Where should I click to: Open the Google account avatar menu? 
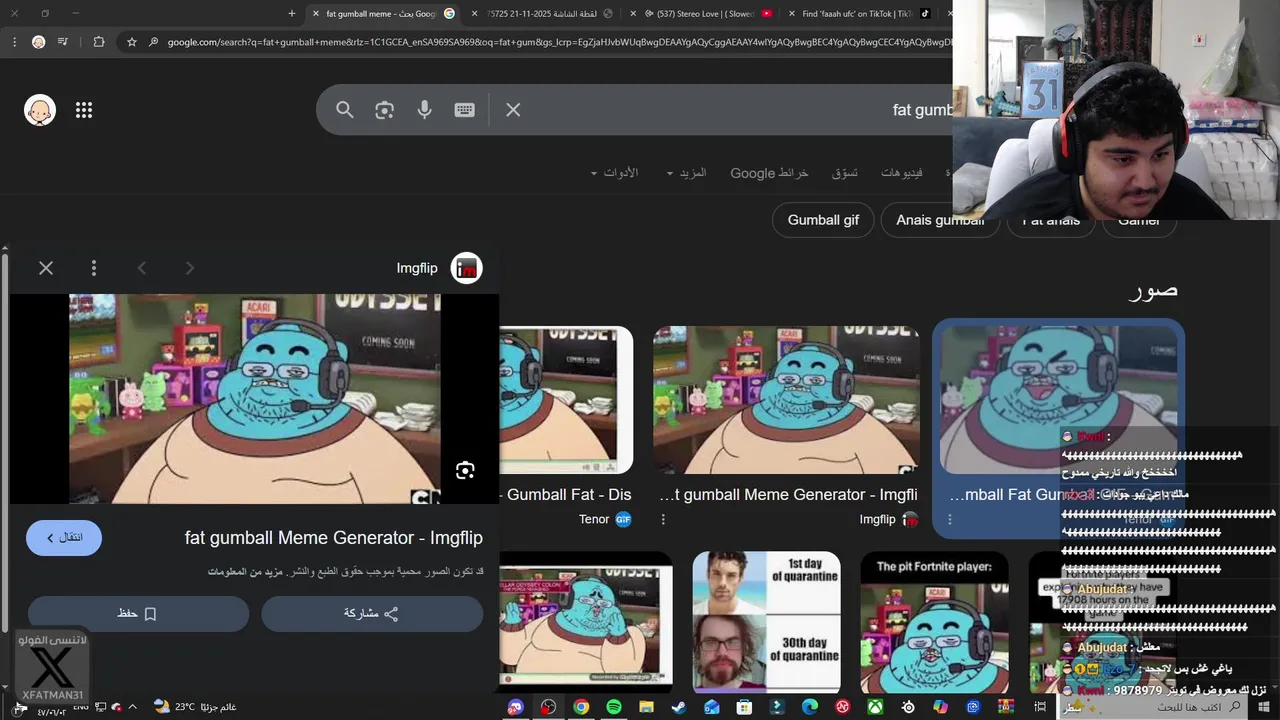pyautogui.click(x=40, y=110)
